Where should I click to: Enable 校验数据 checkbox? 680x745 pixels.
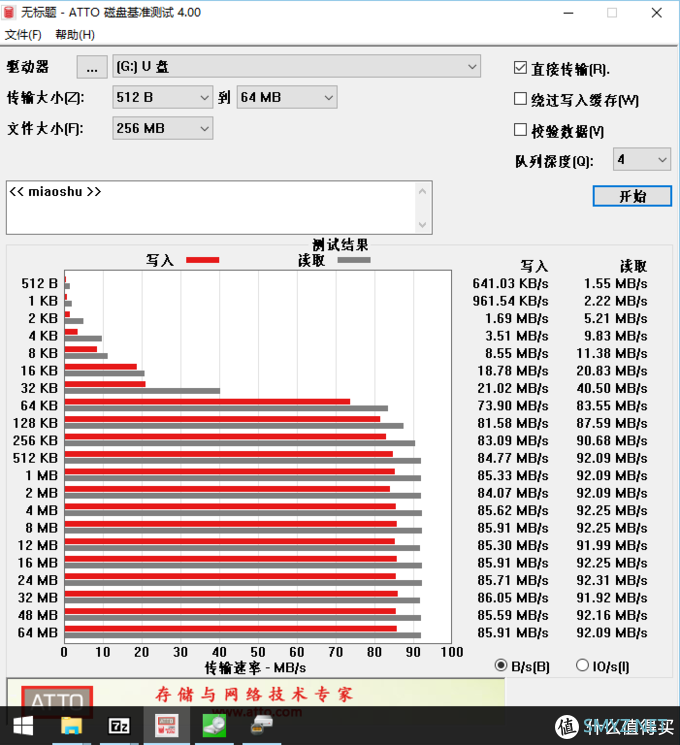520,130
